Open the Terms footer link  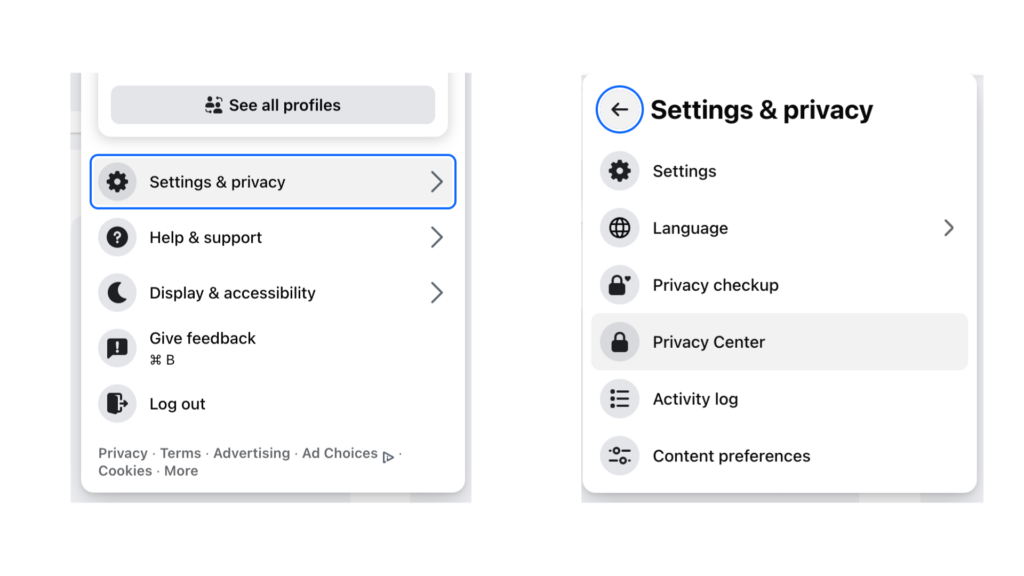(180, 453)
